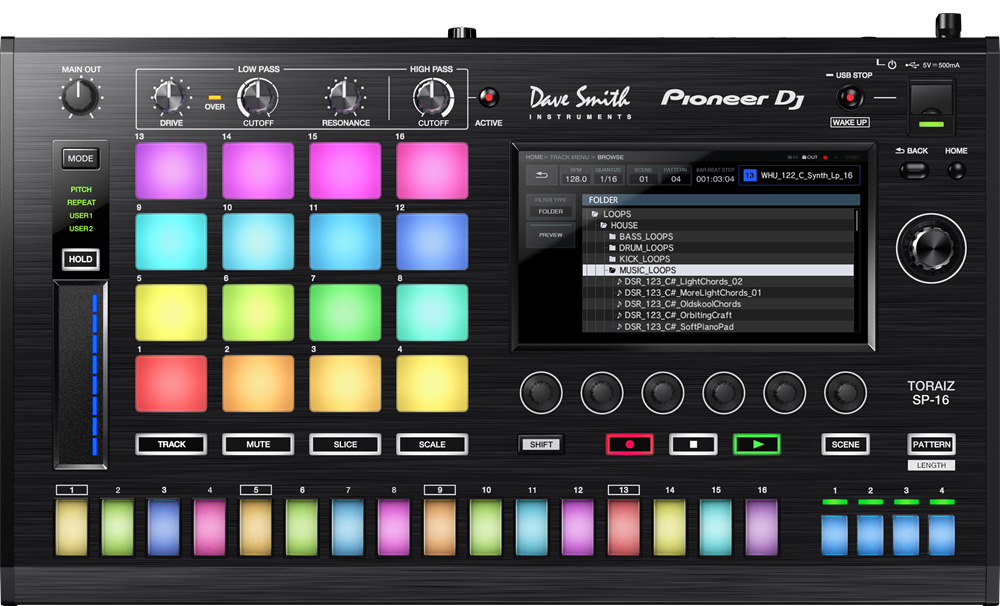Toggle step key 13 on the sequencer

click(624, 528)
